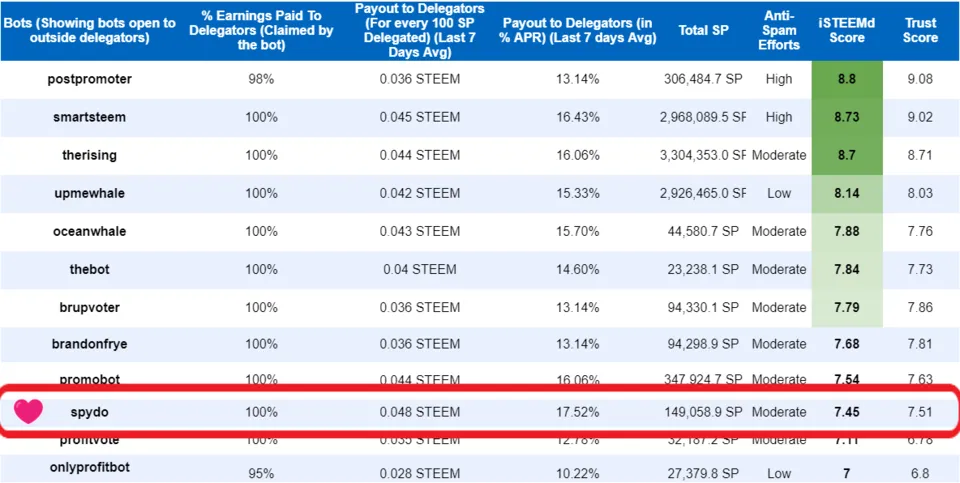Click the 7.86 trust score
The width and height of the screenshot is (960, 483).
(x=921, y=307)
